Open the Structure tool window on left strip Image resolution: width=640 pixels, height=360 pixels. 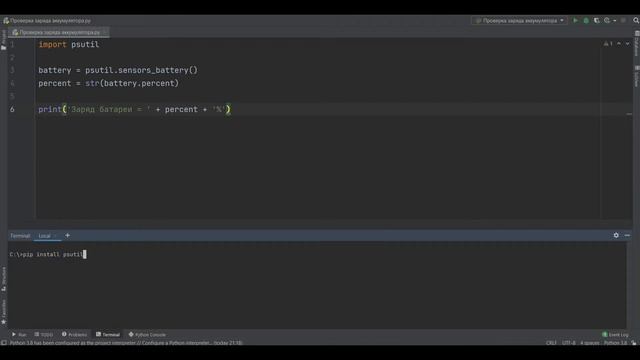(4, 279)
